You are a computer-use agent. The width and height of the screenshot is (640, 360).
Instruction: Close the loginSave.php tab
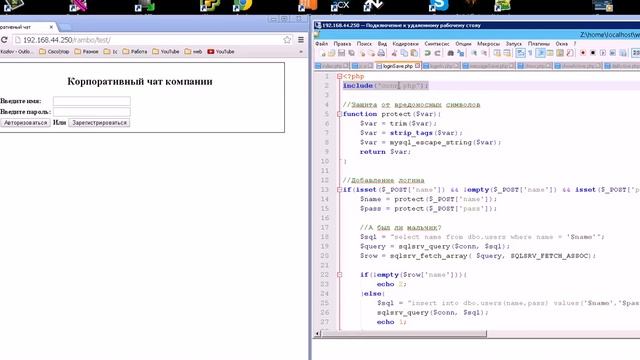(417, 65)
